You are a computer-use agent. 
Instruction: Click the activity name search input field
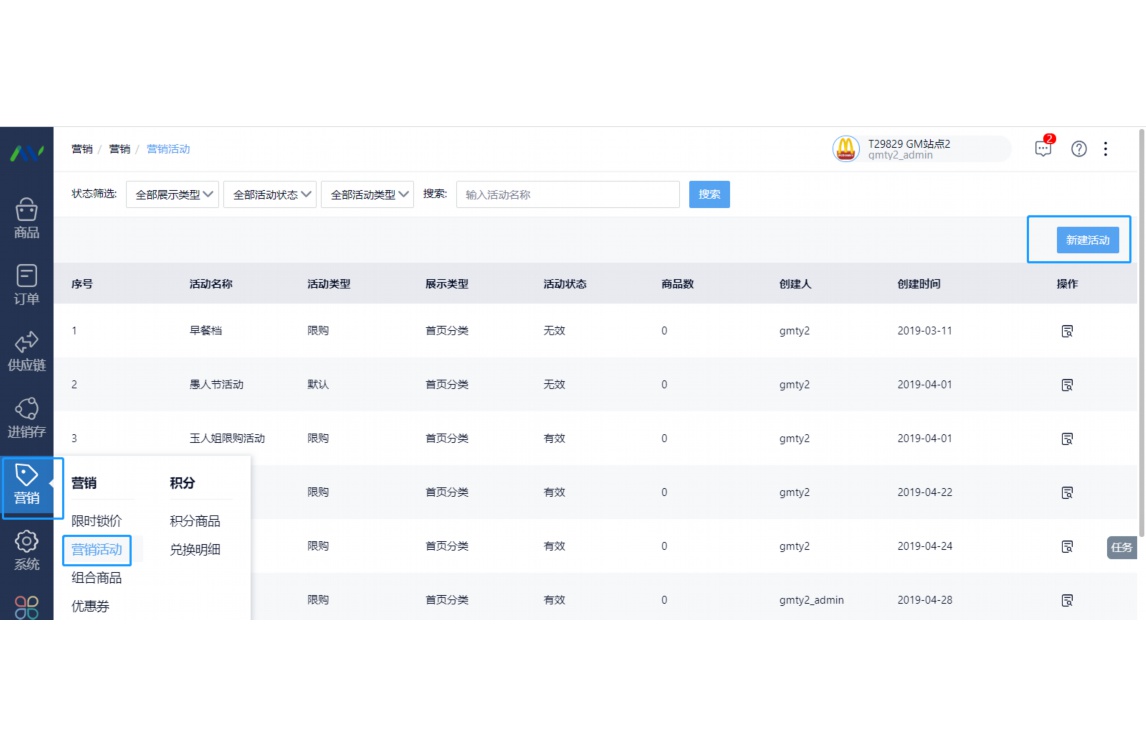click(x=567, y=194)
